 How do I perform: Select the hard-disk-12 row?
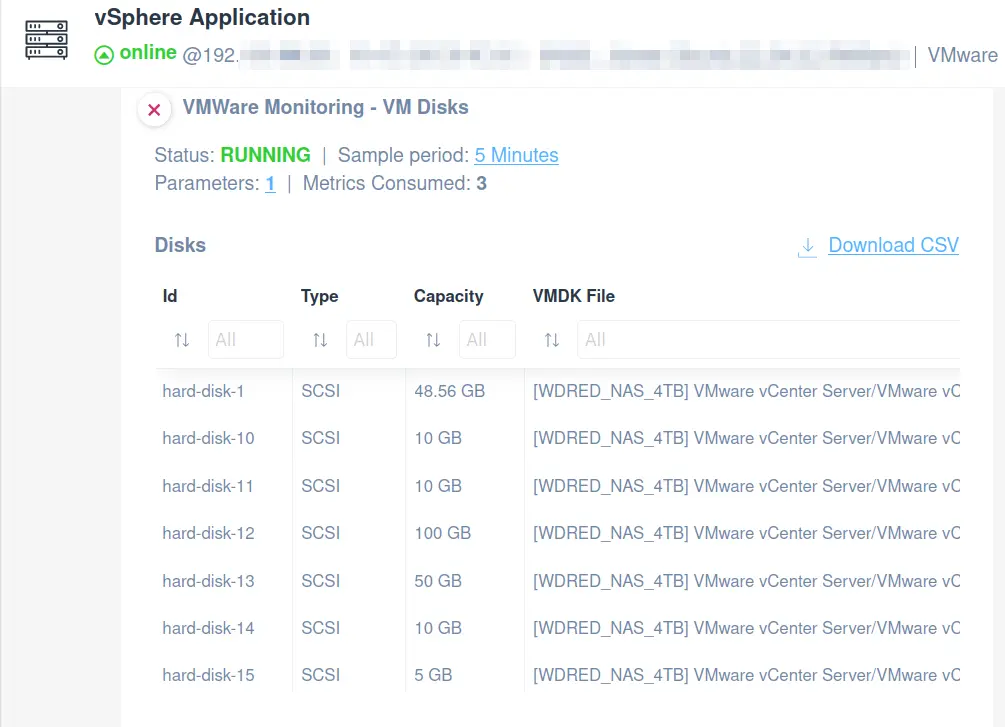208,533
